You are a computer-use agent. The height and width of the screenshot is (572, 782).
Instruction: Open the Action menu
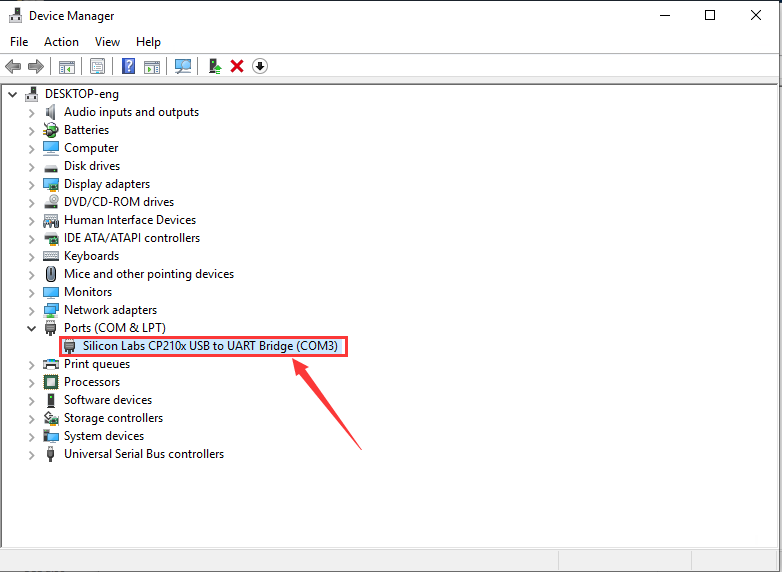(x=61, y=42)
